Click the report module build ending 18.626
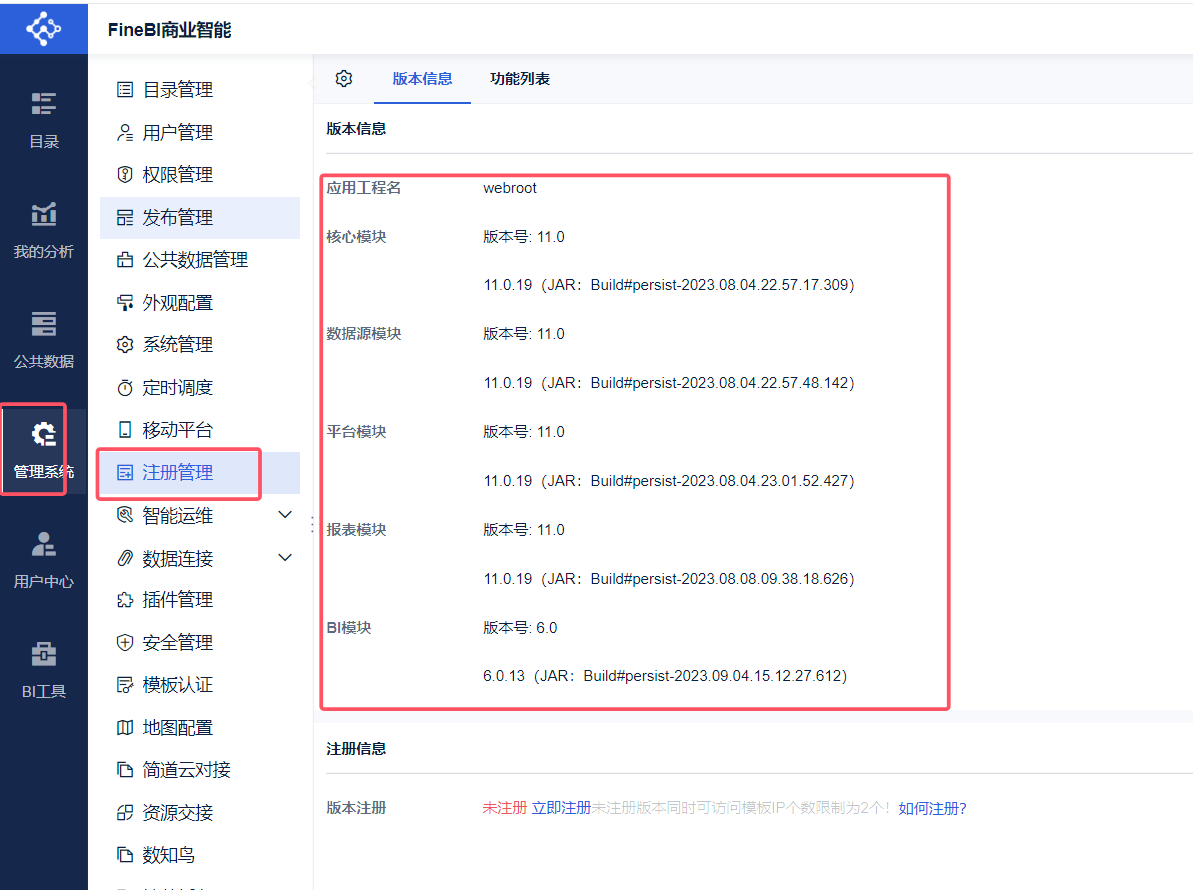This screenshot has height=890, width=1193. [x=669, y=579]
